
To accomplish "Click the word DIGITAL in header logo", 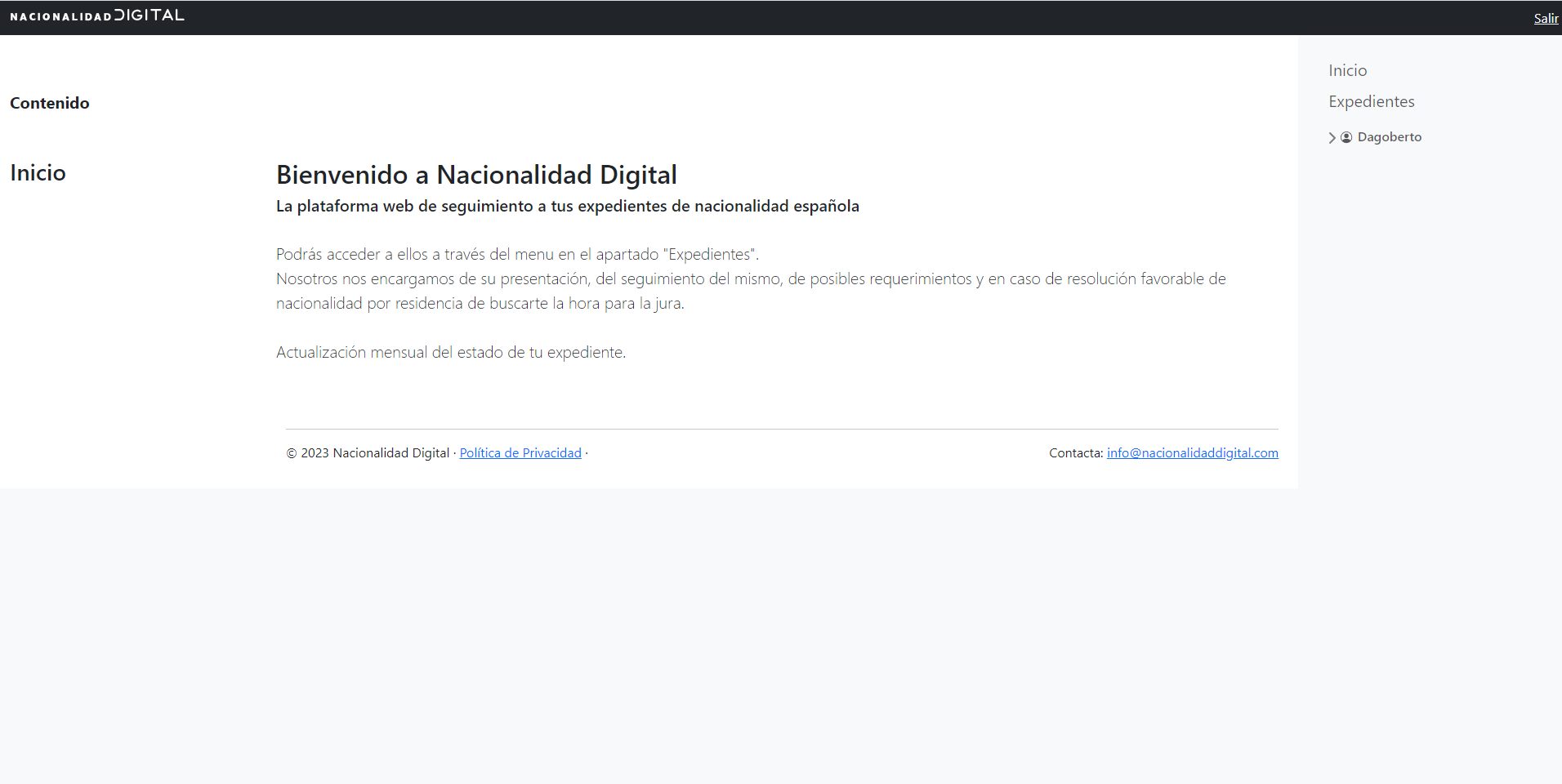I will 150,15.
